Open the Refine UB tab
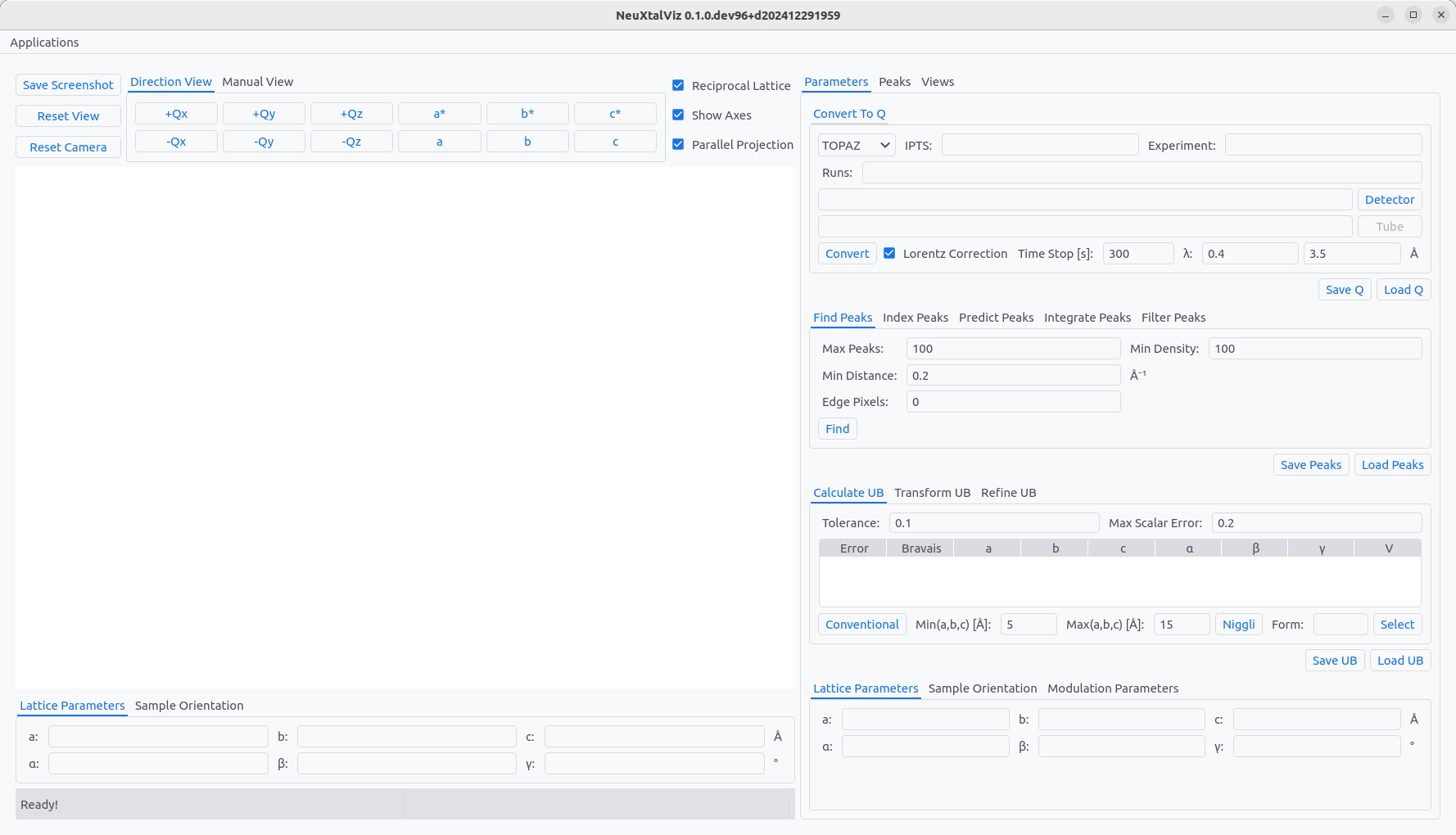This screenshot has width=1456, height=835. [1008, 493]
